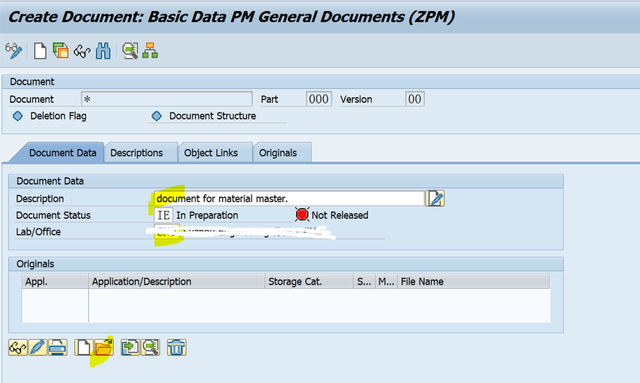Click the Delete original trash icon
This screenshot has height=383, width=640.
tap(176, 348)
